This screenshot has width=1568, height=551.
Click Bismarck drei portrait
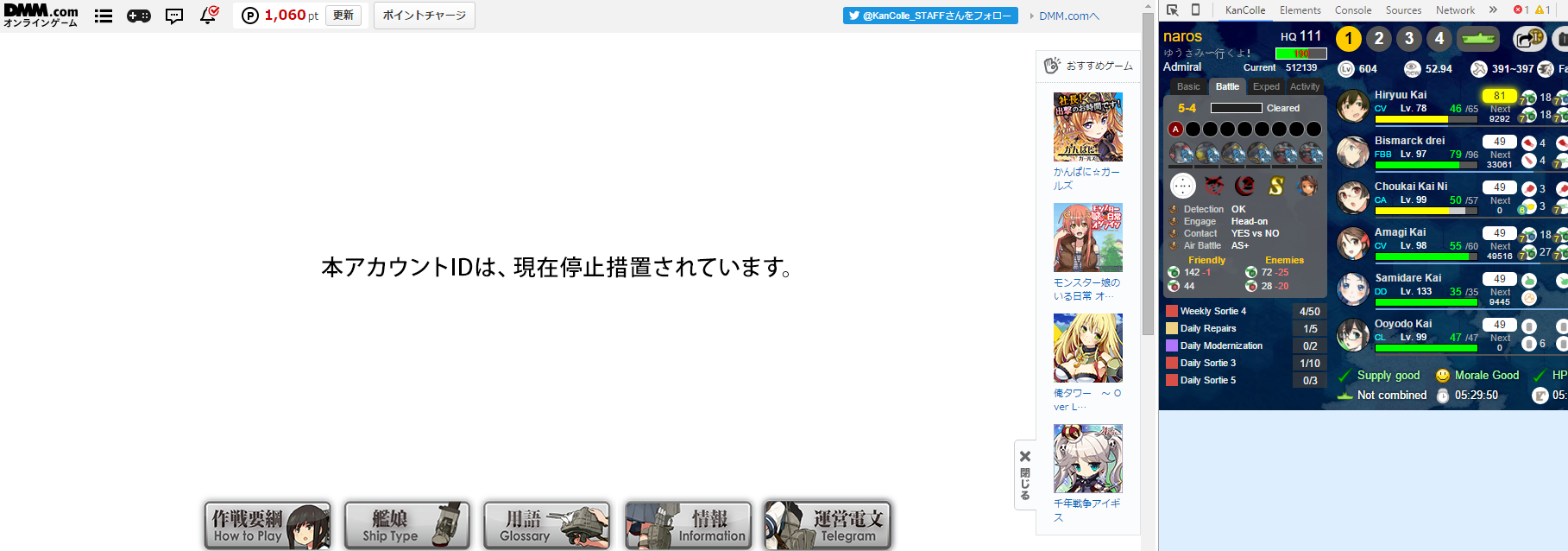1353,152
